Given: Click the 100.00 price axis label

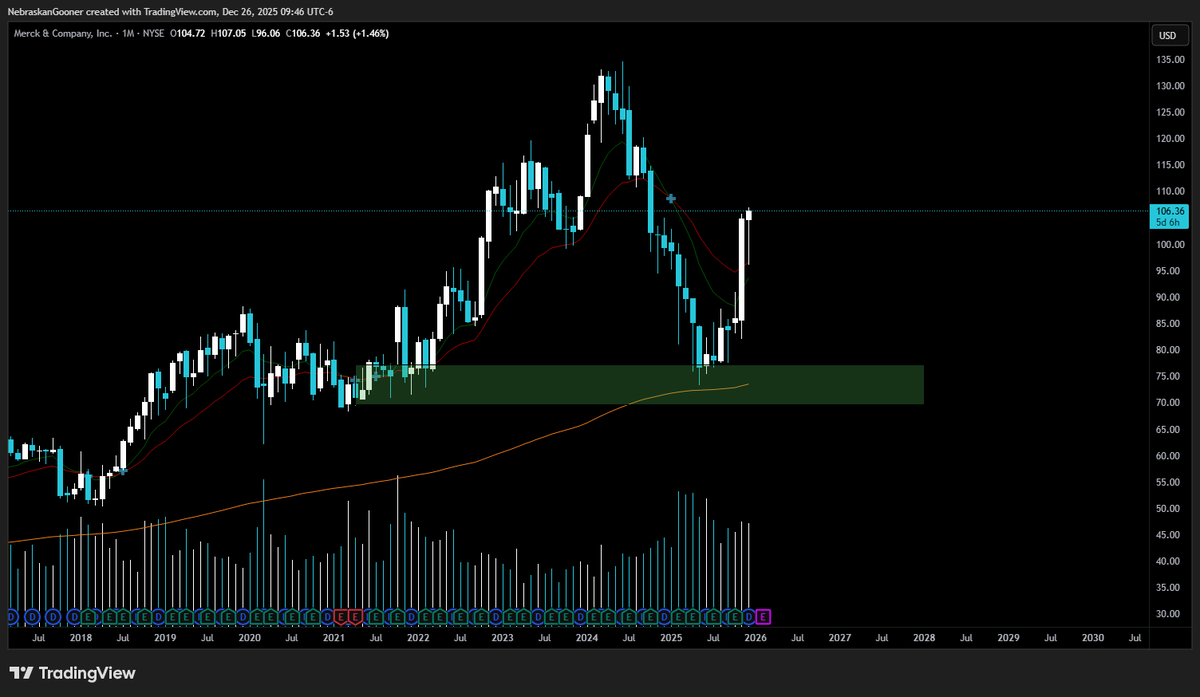Looking at the screenshot, I should (1170, 245).
